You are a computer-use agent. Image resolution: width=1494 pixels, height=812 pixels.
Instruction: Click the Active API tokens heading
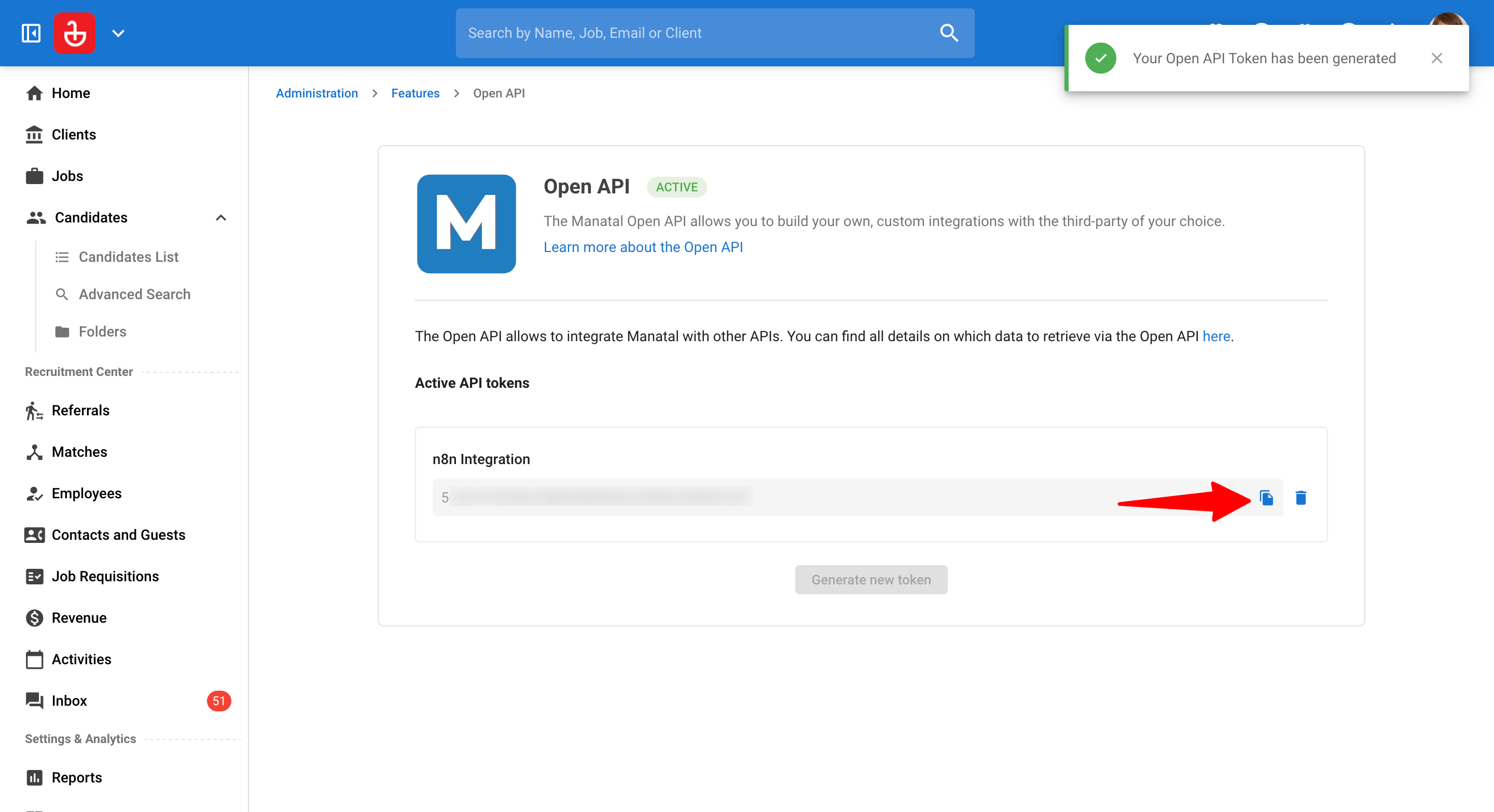tap(472, 383)
